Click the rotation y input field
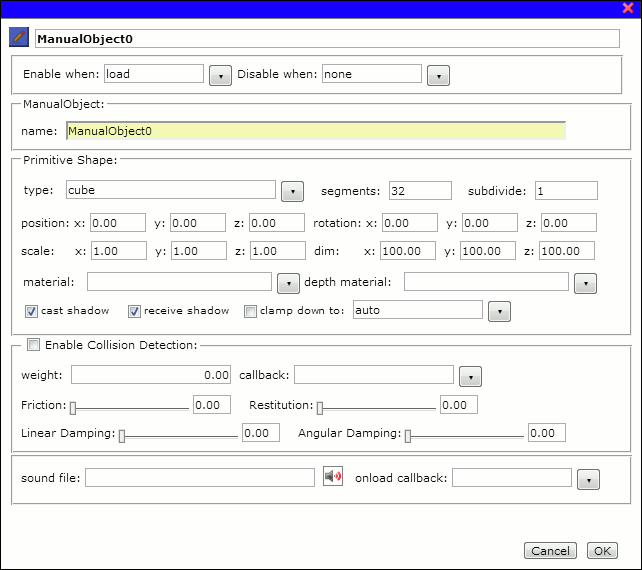Screen dimensions: 642x570 (x=490, y=223)
